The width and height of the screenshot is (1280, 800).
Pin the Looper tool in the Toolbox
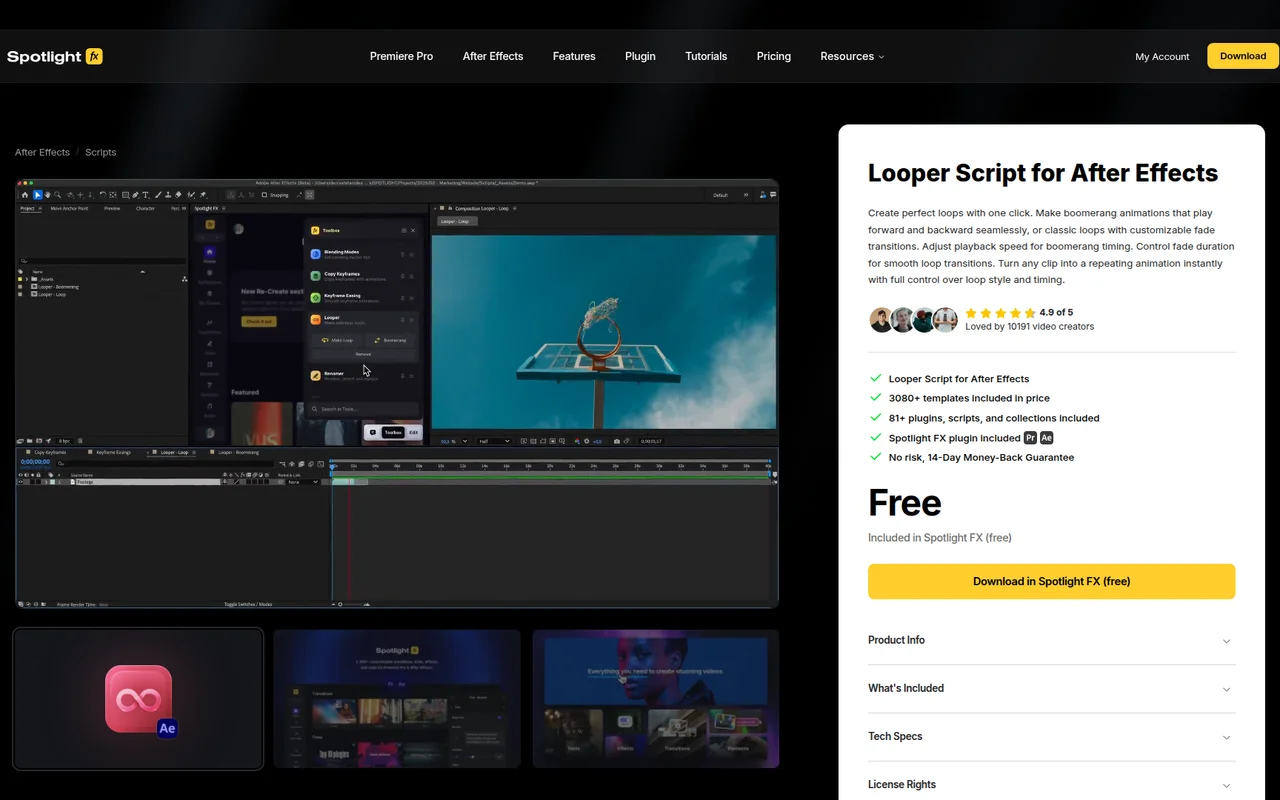pyautogui.click(x=402, y=320)
